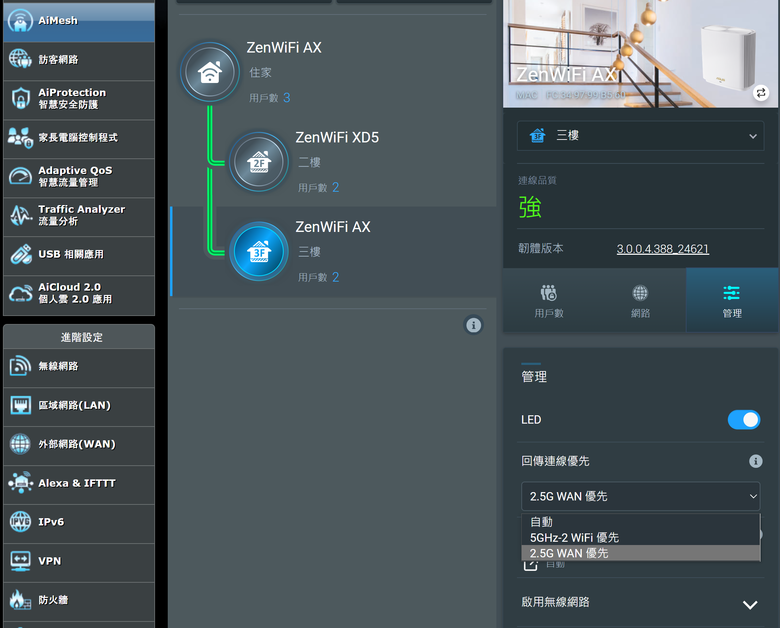This screenshot has height=628, width=780.
Task: Open the 2.5G WAN 優先 backhaul dropdown
Action: coord(640,496)
